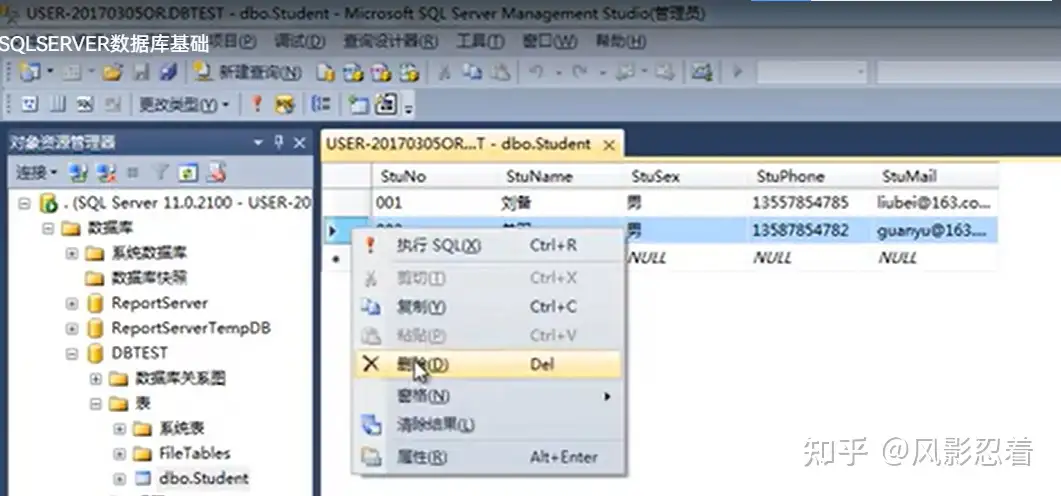Click the Cut scissors icon in toolbar
This screenshot has height=496, width=1061.
click(444, 72)
